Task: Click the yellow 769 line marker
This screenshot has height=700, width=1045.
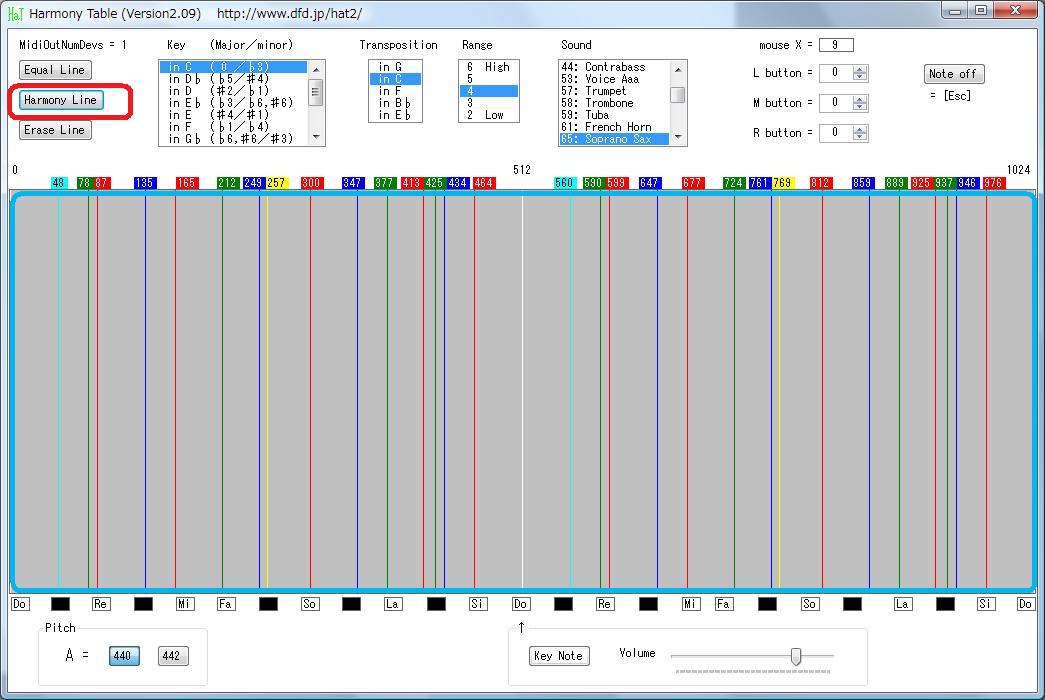Action: click(782, 183)
